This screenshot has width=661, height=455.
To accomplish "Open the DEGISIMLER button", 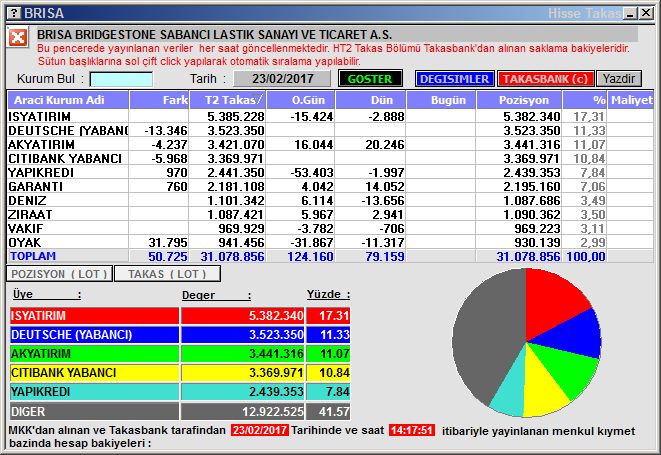I will click(454, 79).
